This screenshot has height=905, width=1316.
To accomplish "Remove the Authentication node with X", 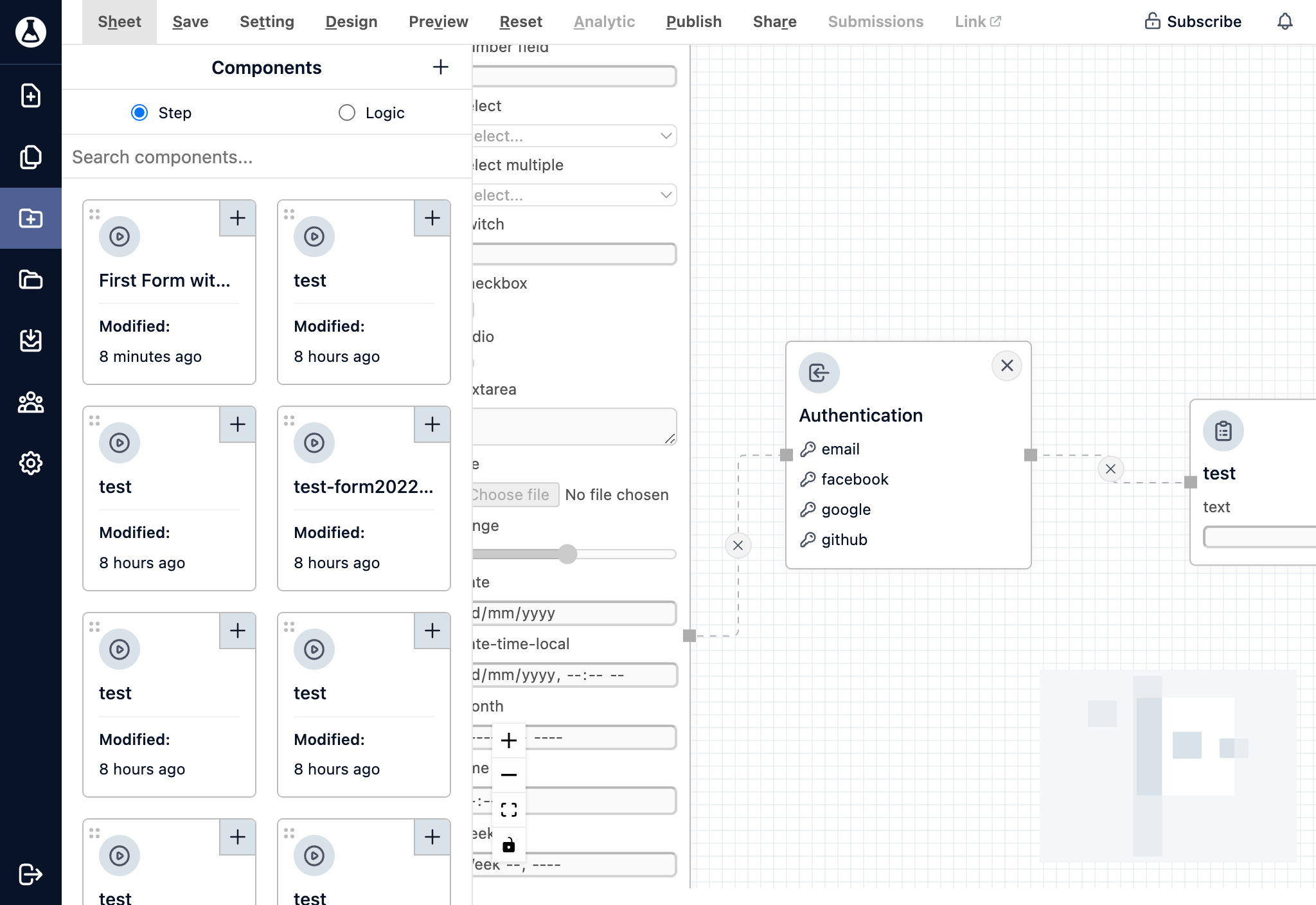I will pos(1007,366).
